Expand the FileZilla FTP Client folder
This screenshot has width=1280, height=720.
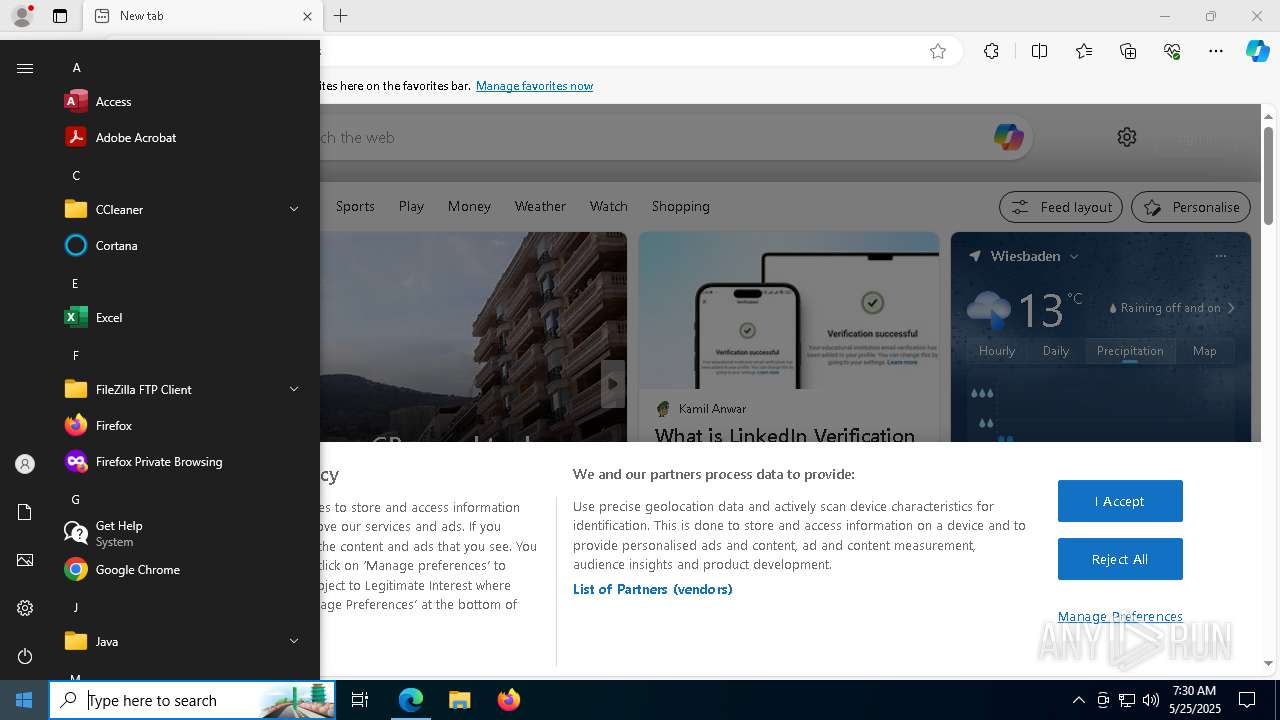pos(185,390)
